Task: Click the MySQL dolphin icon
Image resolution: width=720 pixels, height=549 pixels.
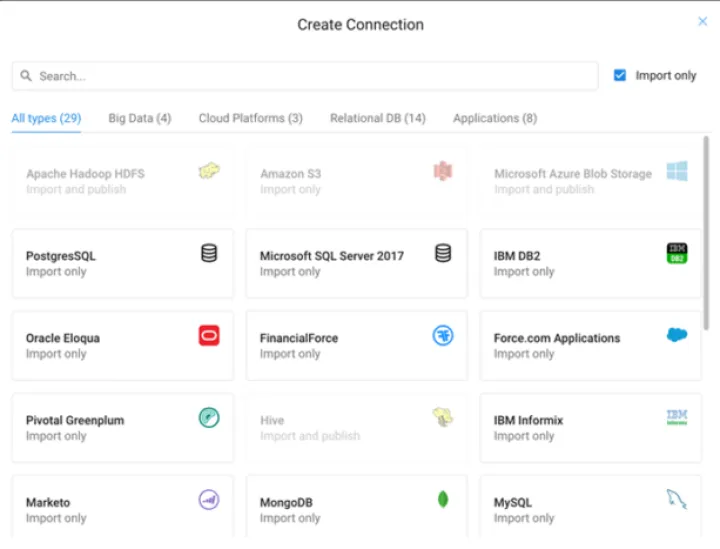Action: (x=677, y=499)
